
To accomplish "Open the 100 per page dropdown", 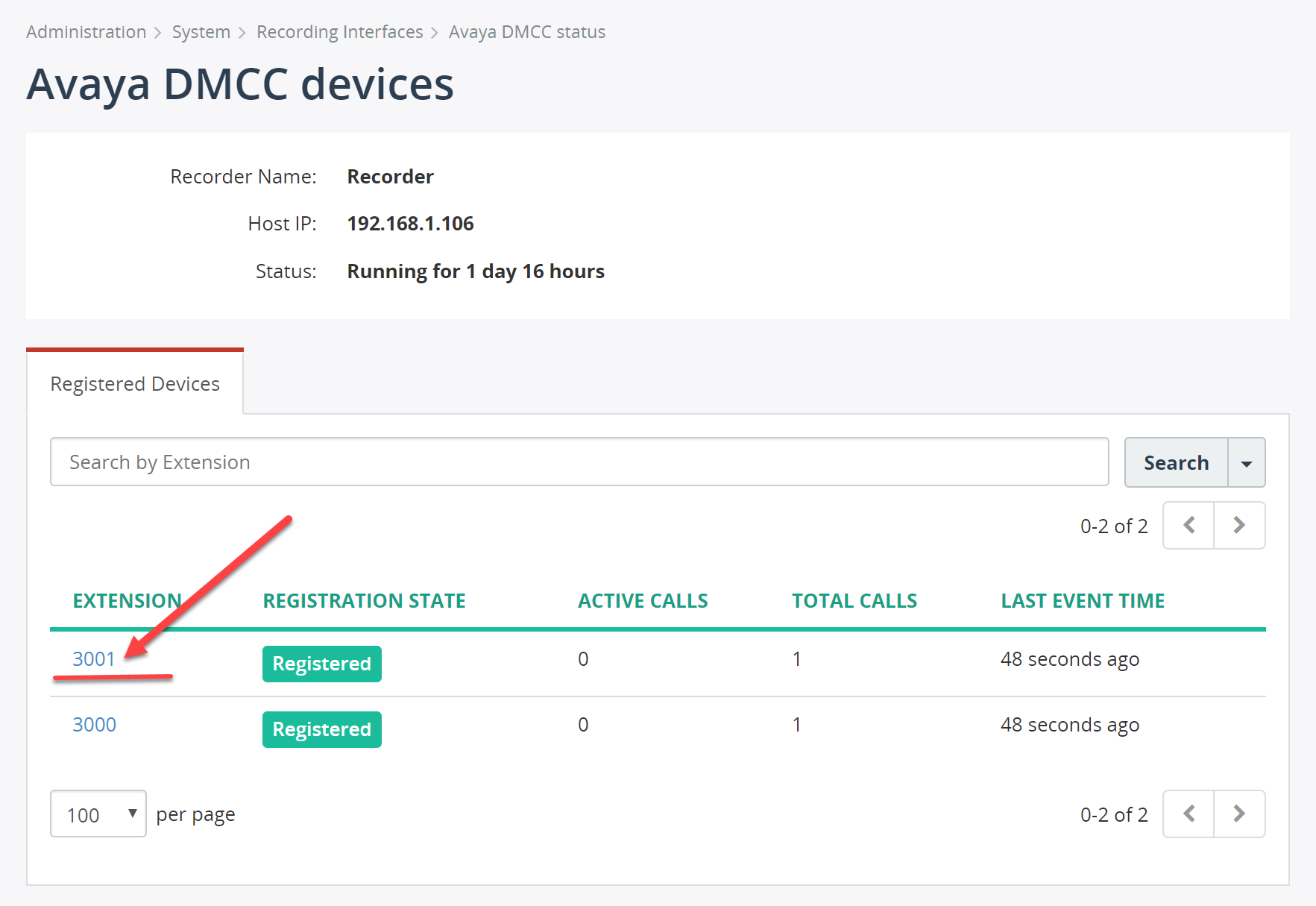I will tap(98, 814).
